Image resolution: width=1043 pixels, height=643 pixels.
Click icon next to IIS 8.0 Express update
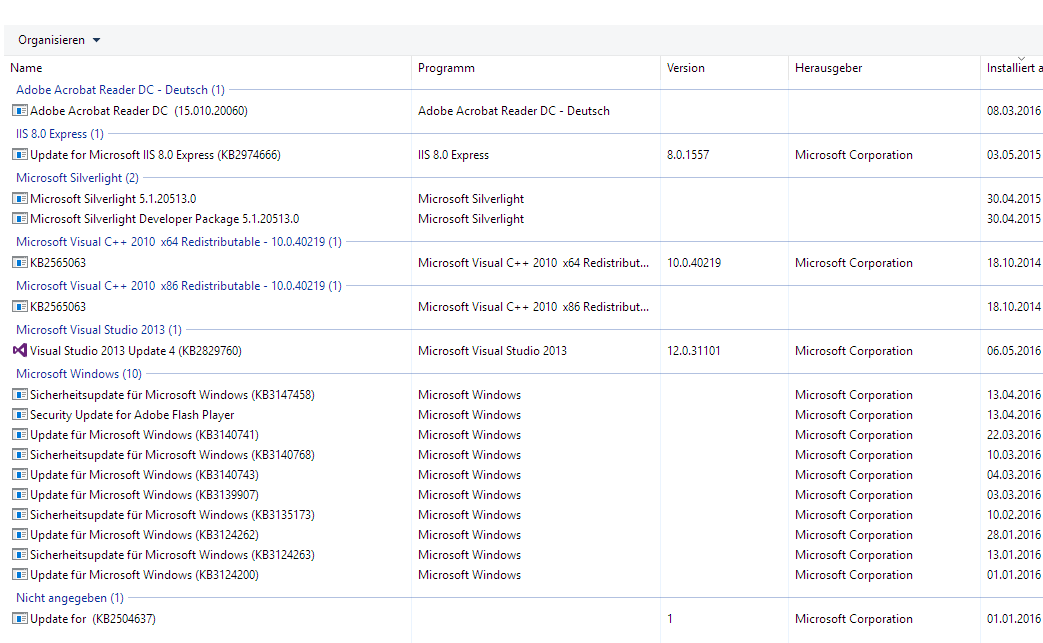(x=20, y=155)
